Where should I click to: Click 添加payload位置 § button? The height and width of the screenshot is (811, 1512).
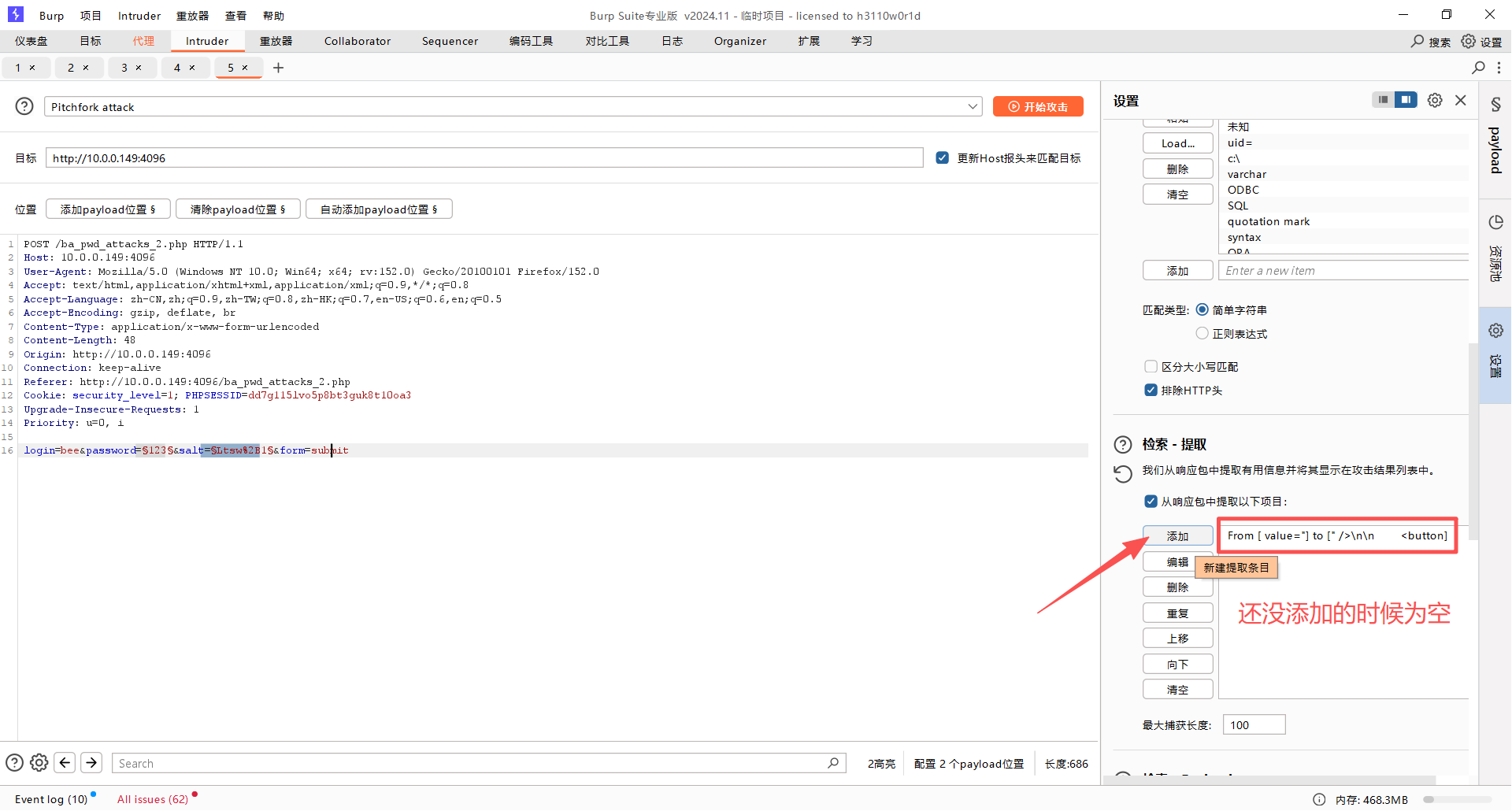[108, 209]
